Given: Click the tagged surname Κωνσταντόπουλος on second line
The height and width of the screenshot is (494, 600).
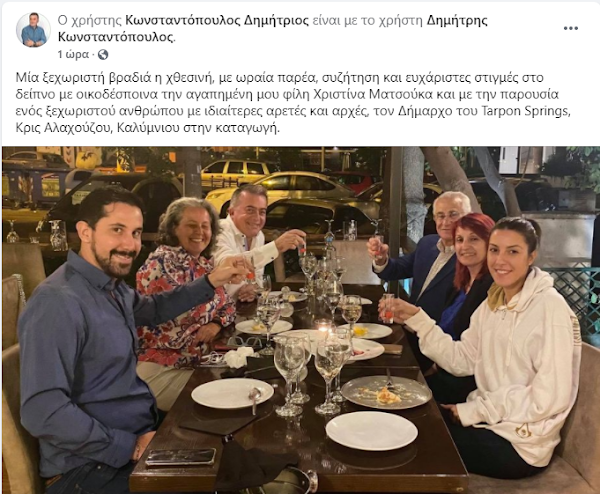Looking at the screenshot, I should [116, 37].
